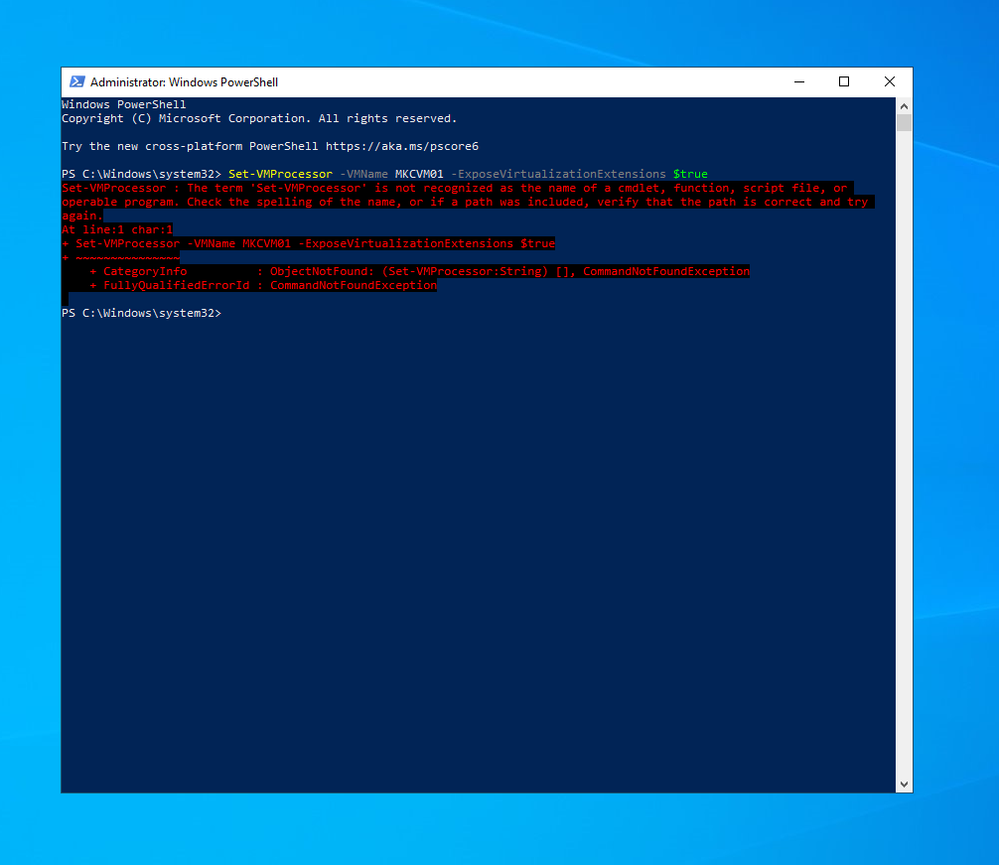Click the "Administrator: Windows PowerShell" title text
The height and width of the screenshot is (865, 999).
point(184,82)
